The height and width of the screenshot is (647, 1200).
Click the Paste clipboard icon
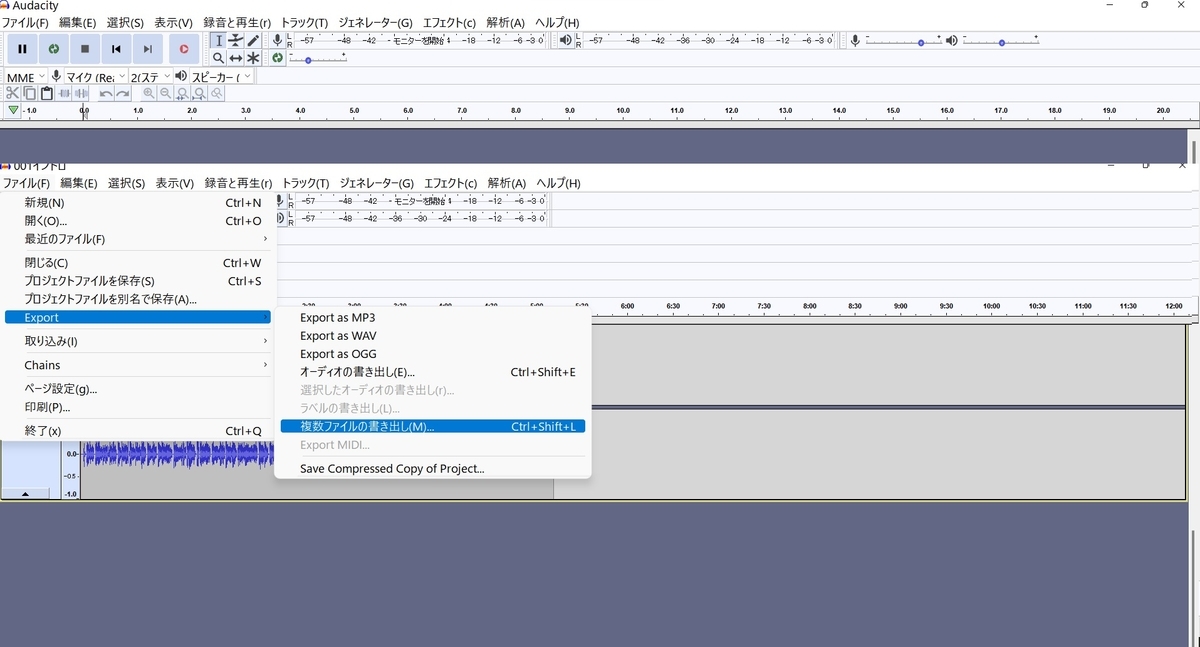pyautogui.click(x=46, y=93)
